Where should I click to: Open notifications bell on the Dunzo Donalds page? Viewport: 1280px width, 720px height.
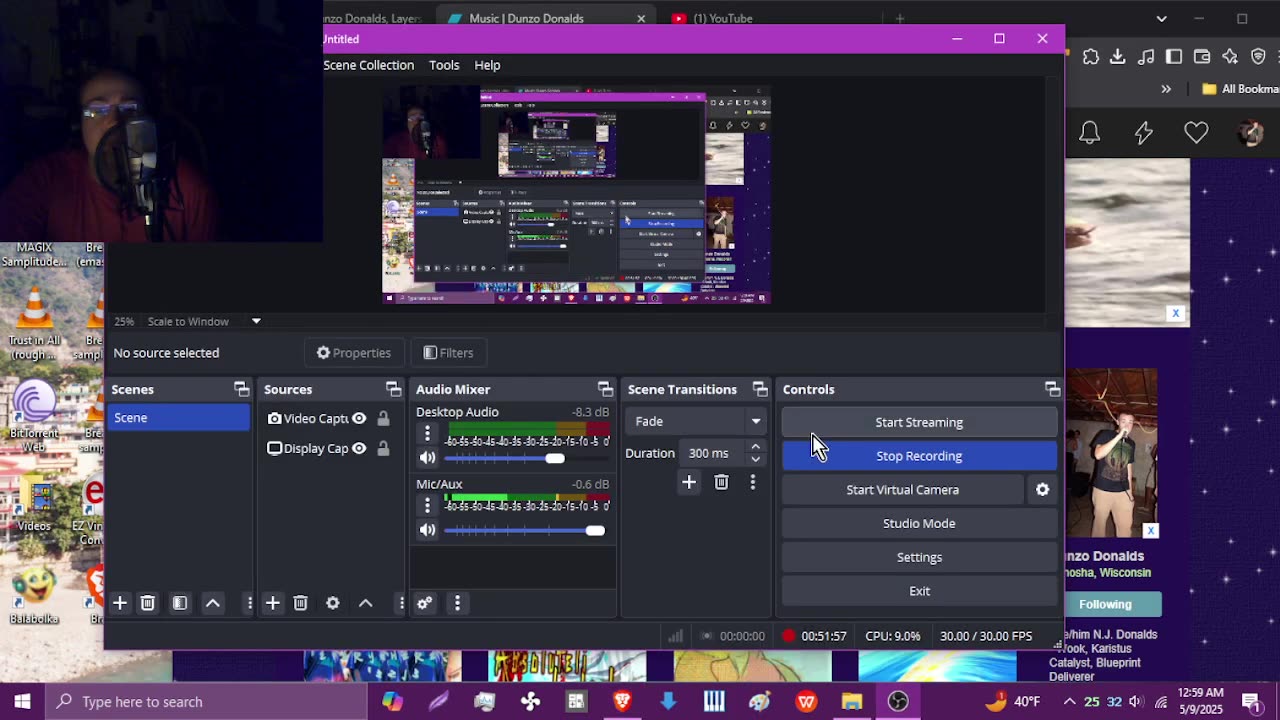[x=1090, y=133]
